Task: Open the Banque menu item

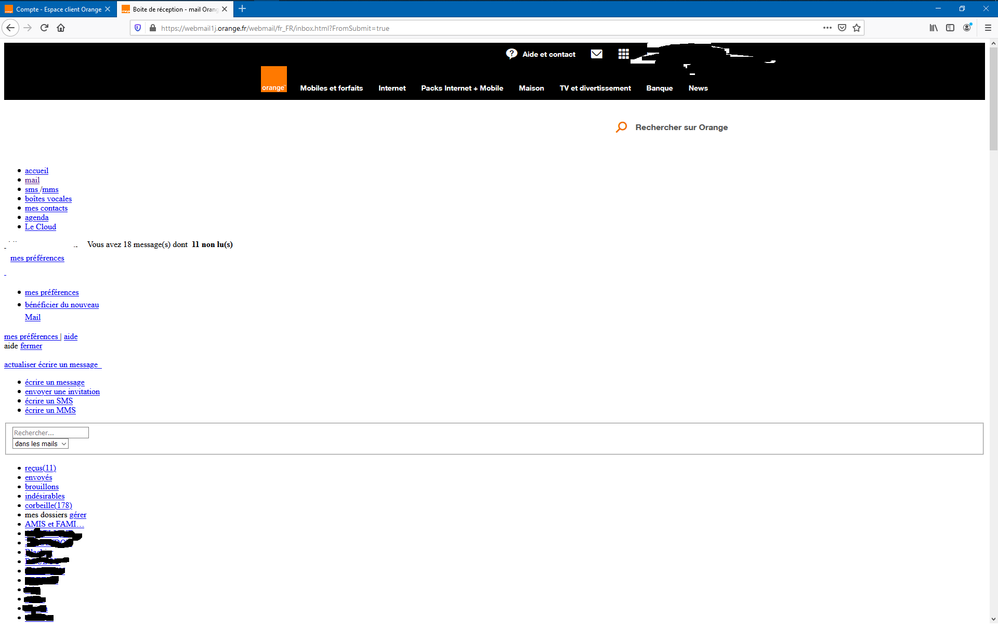Action: (x=659, y=89)
